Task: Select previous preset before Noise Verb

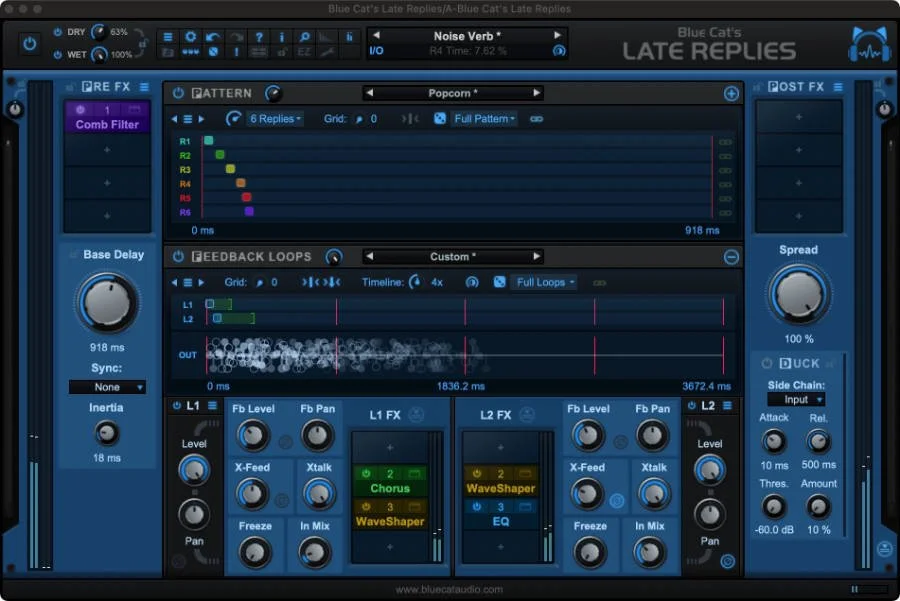Action: pos(377,35)
